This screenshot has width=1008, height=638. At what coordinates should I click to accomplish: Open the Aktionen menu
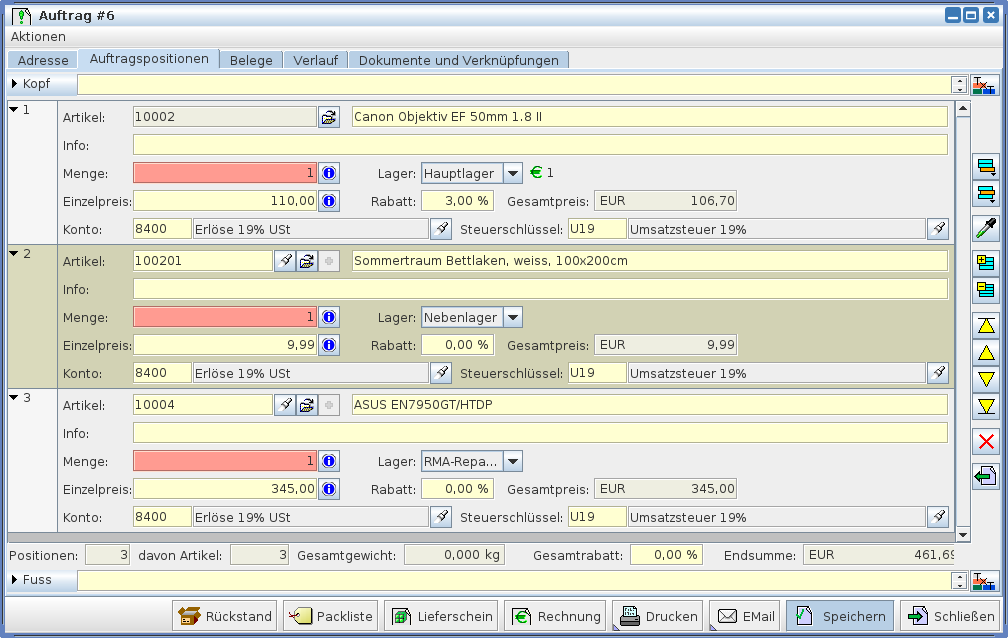pyautogui.click(x=38, y=36)
